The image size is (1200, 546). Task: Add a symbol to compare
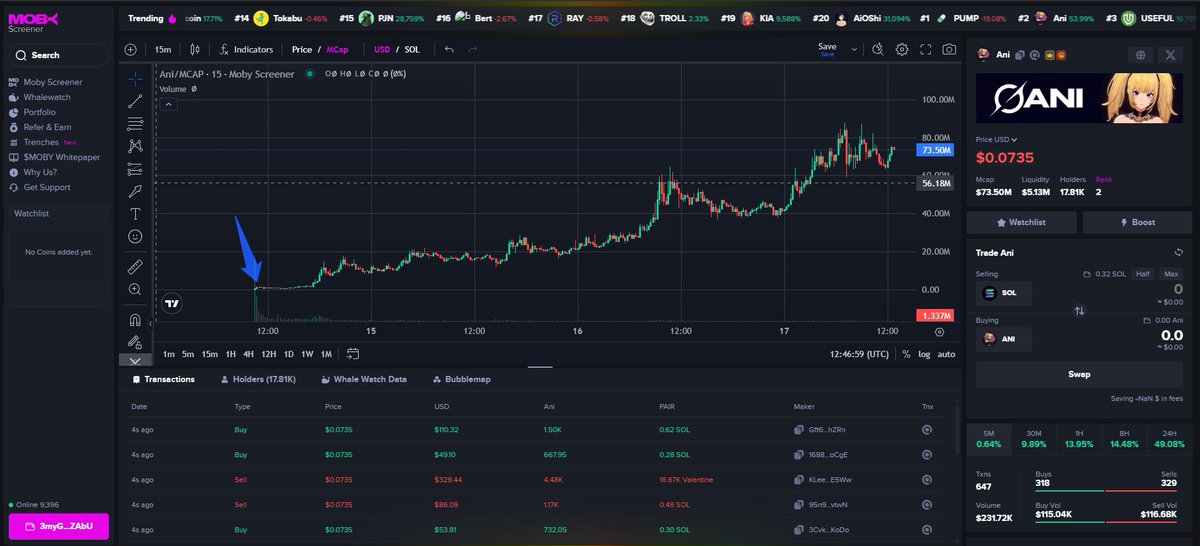(131, 49)
